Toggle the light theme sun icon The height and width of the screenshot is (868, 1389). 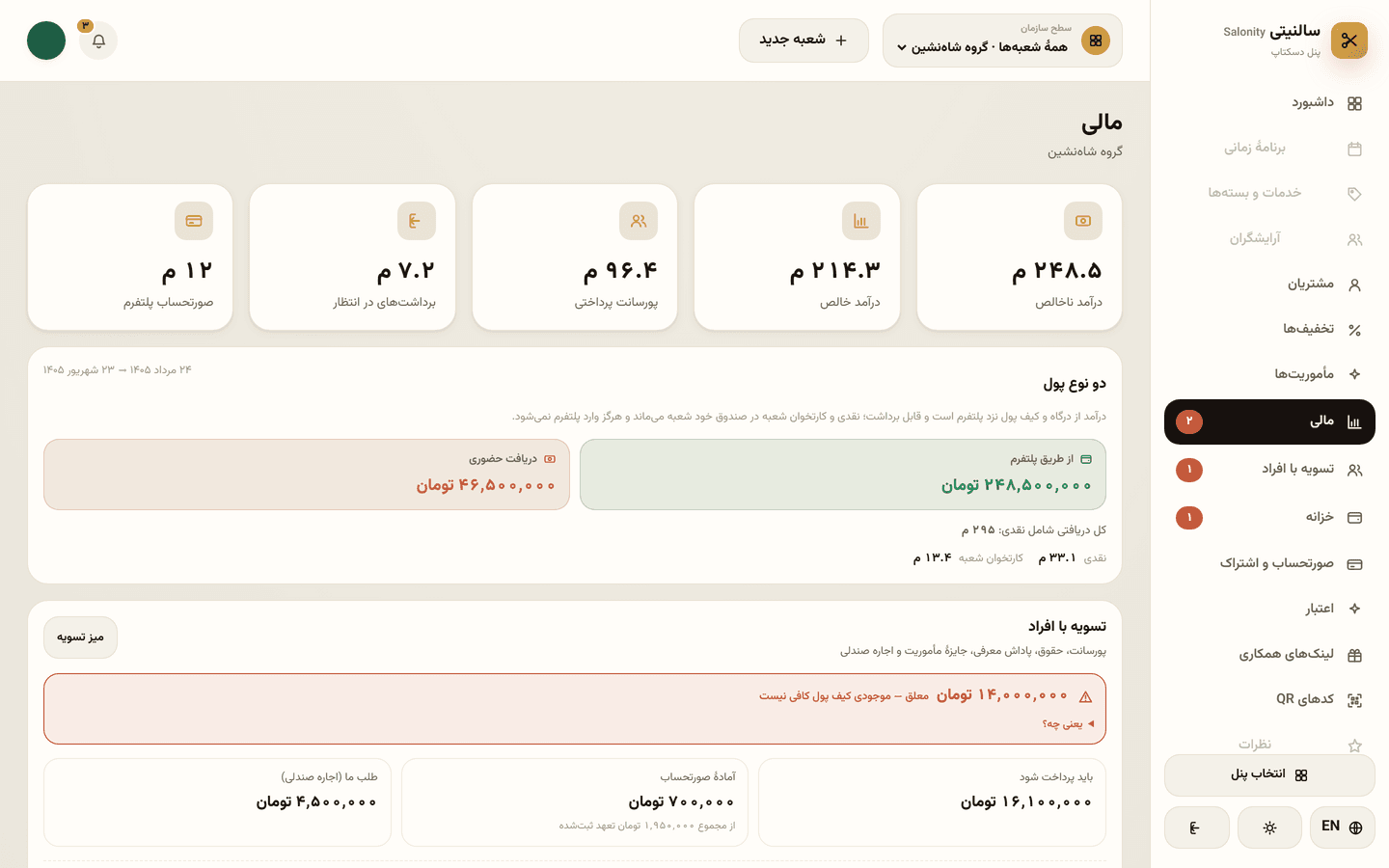pyautogui.click(x=1269, y=827)
